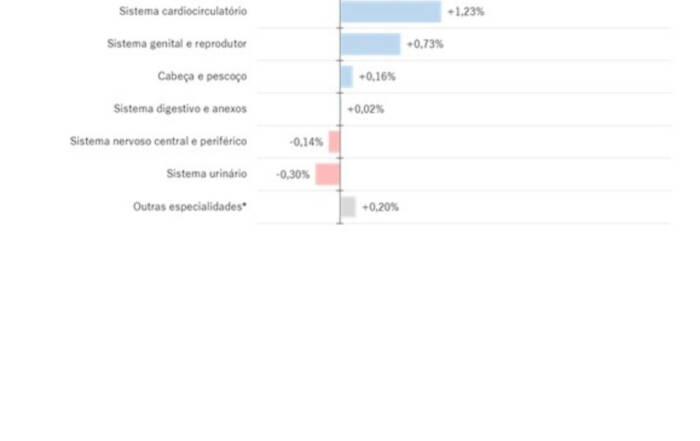Image resolution: width=700 pixels, height=441 pixels.
Task: Click Sistema nervoso central e periférico label
Action: click(158, 142)
